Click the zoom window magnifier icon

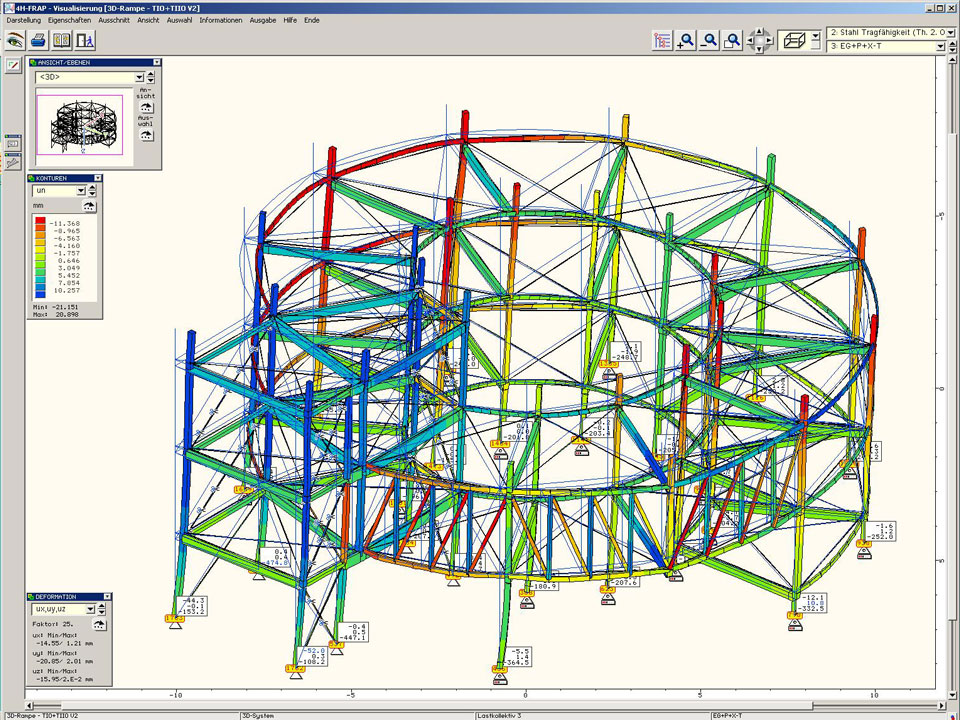pos(732,40)
